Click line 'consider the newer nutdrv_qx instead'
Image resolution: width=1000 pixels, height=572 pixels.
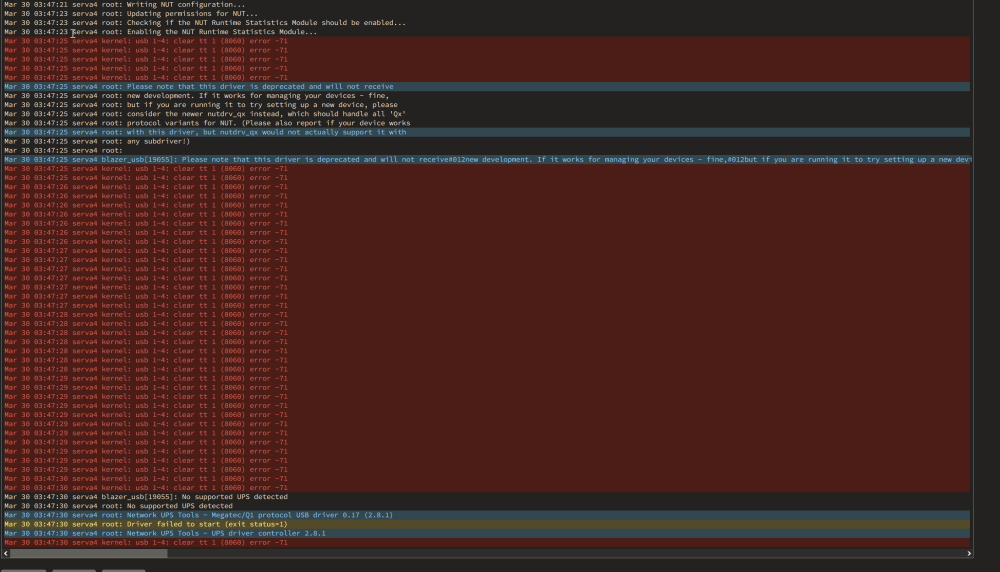pos(486,114)
